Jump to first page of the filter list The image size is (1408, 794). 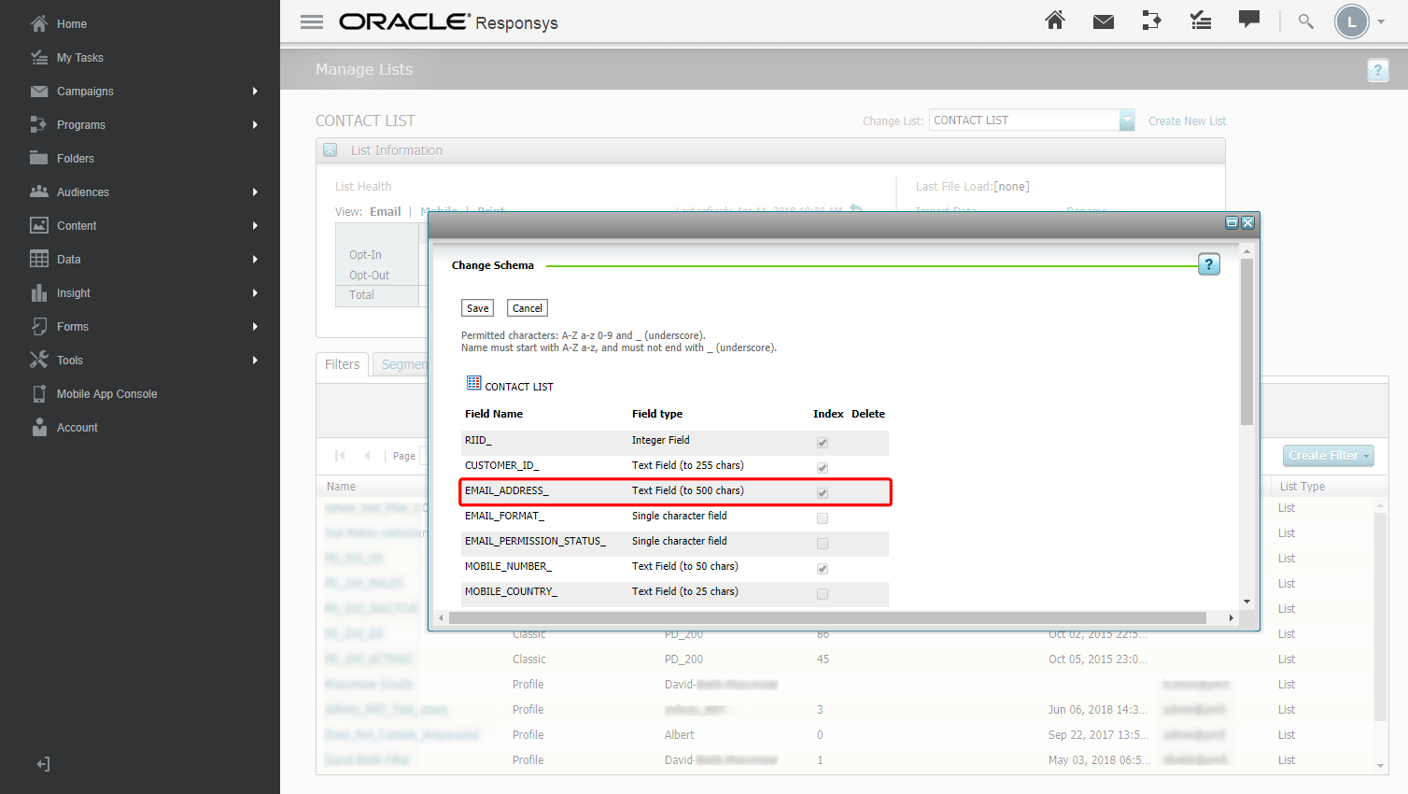340,455
